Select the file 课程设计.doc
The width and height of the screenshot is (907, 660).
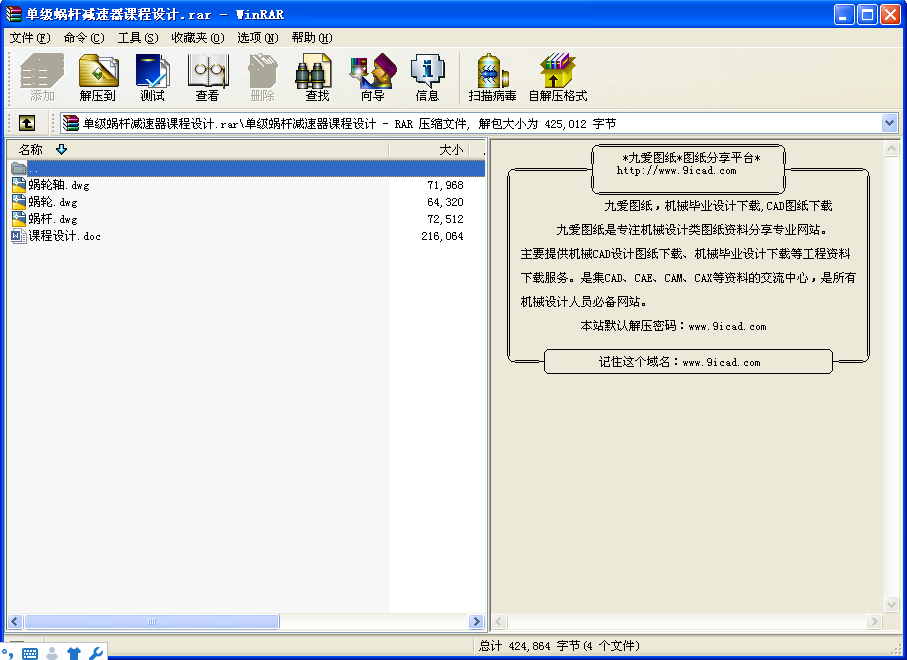coord(64,236)
